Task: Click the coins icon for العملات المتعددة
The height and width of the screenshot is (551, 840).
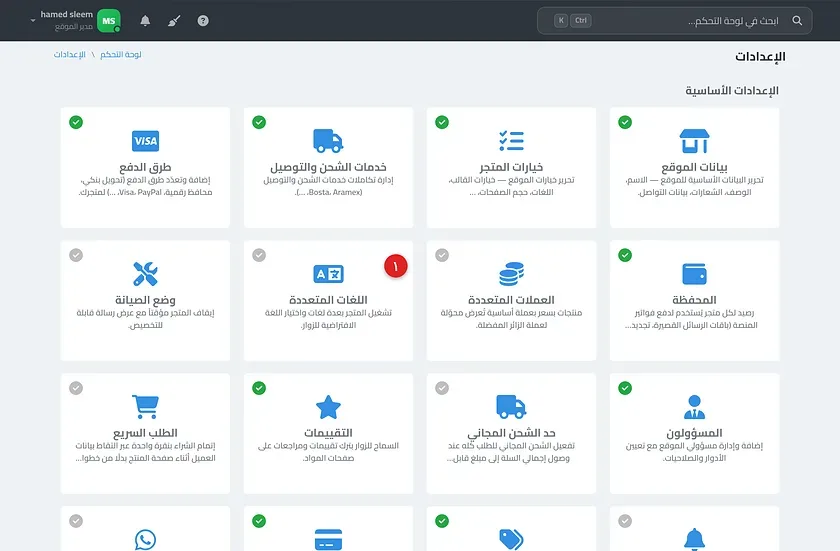Action: pos(512,274)
